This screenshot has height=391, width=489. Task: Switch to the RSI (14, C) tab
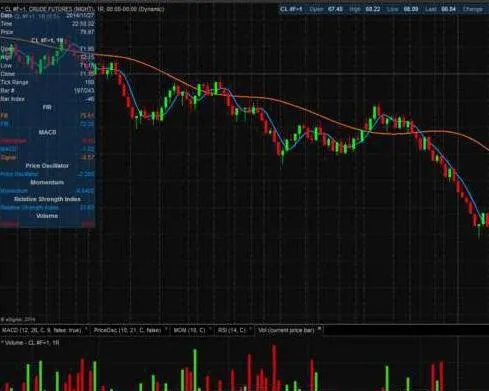[231, 330]
